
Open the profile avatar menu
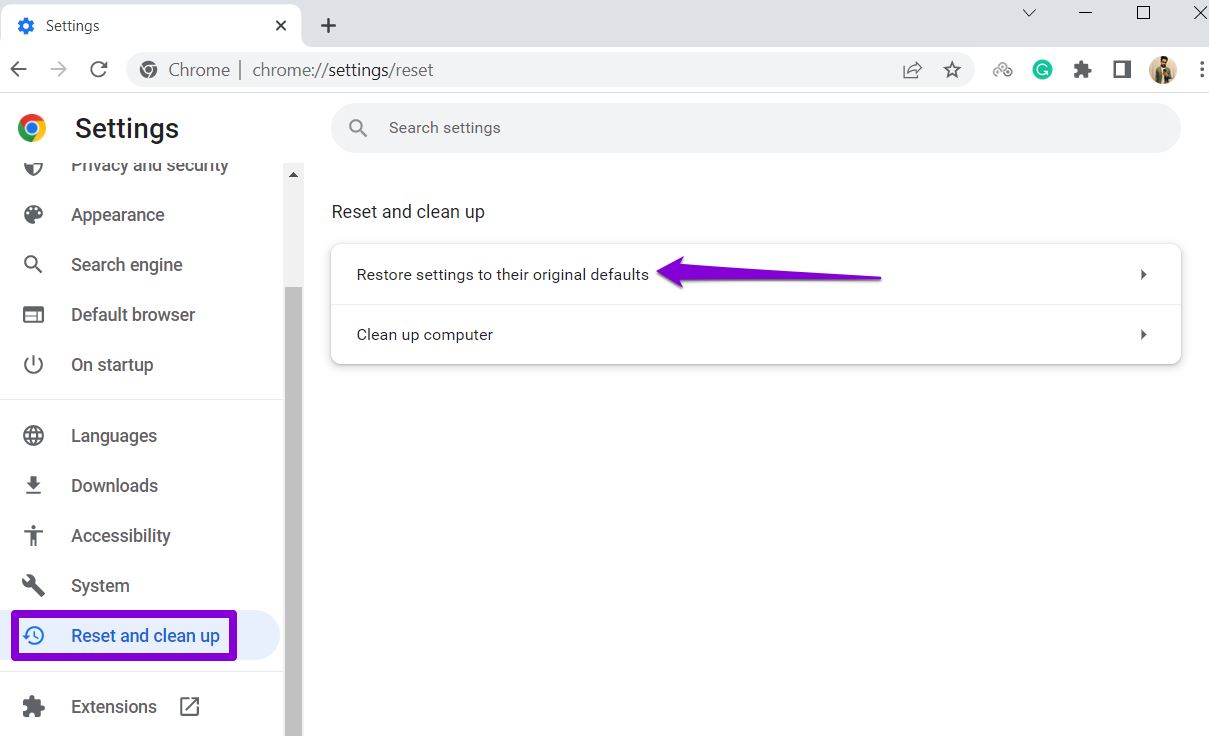(x=1163, y=69)
